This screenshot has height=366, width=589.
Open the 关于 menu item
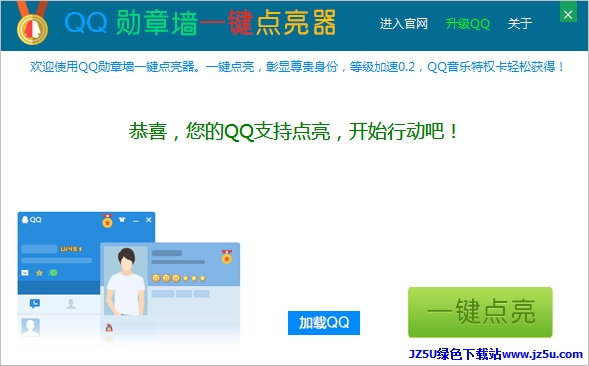coord(520,24)
